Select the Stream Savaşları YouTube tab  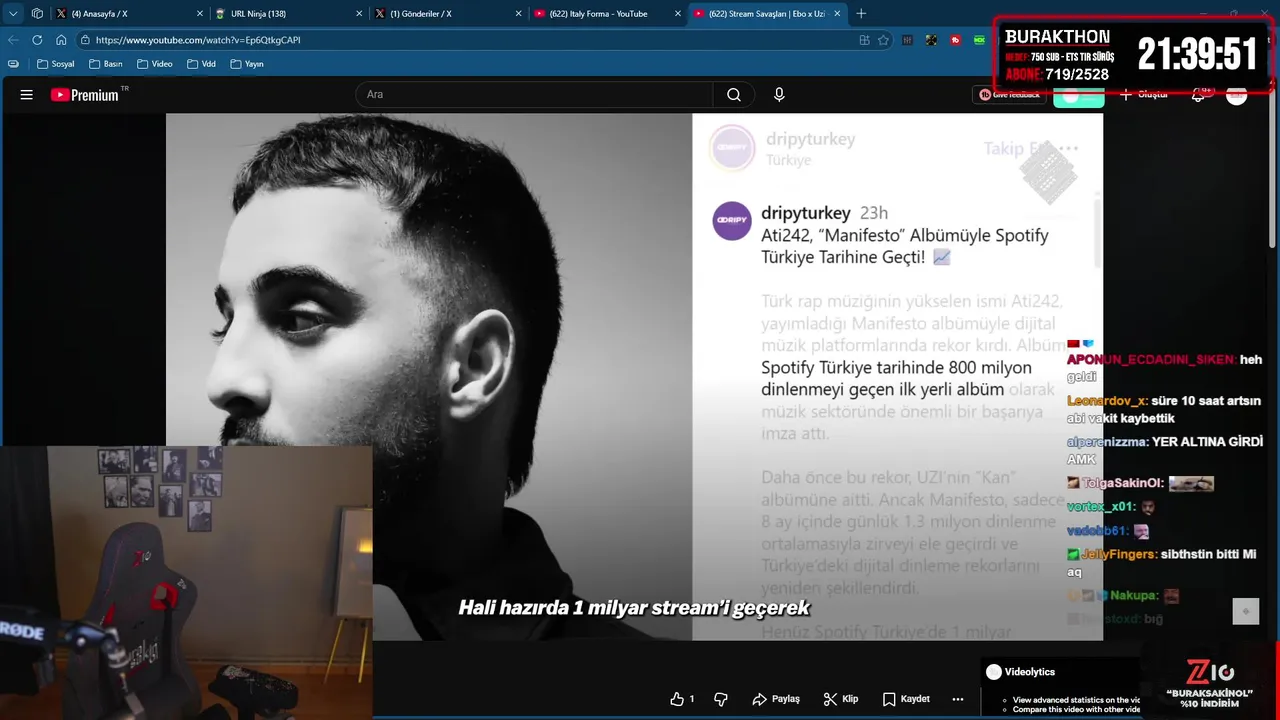coord(768,14)
